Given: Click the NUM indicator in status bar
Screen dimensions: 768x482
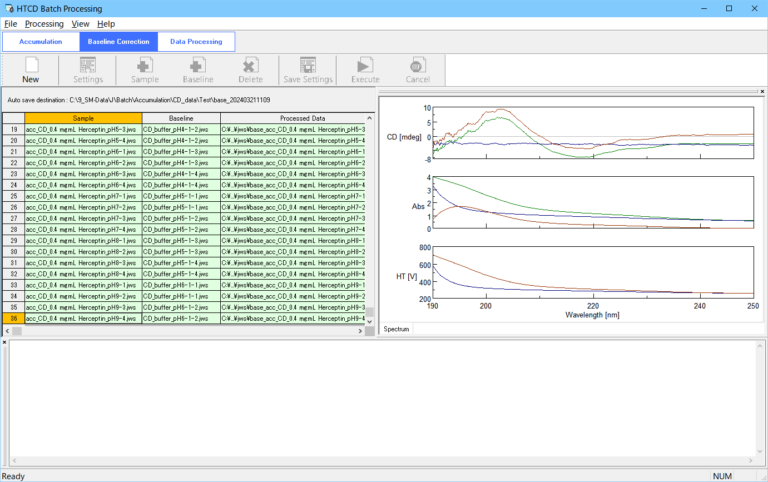Looking at the screenshot, I should [x=722, y=476].
